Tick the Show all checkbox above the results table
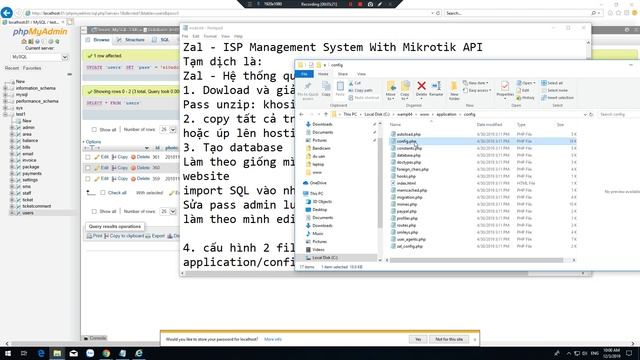This screenshot has height=360, width=640. click(x=94, y=130)
